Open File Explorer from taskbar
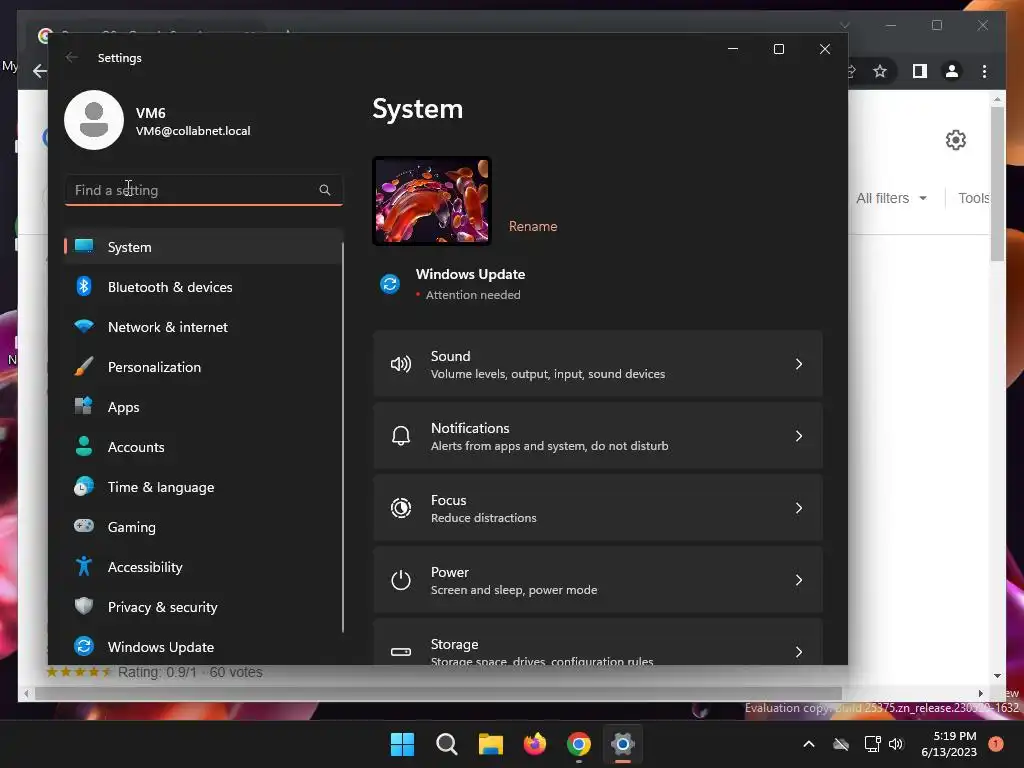Viewport: 1024px width, 768px height. coord(490,744)
